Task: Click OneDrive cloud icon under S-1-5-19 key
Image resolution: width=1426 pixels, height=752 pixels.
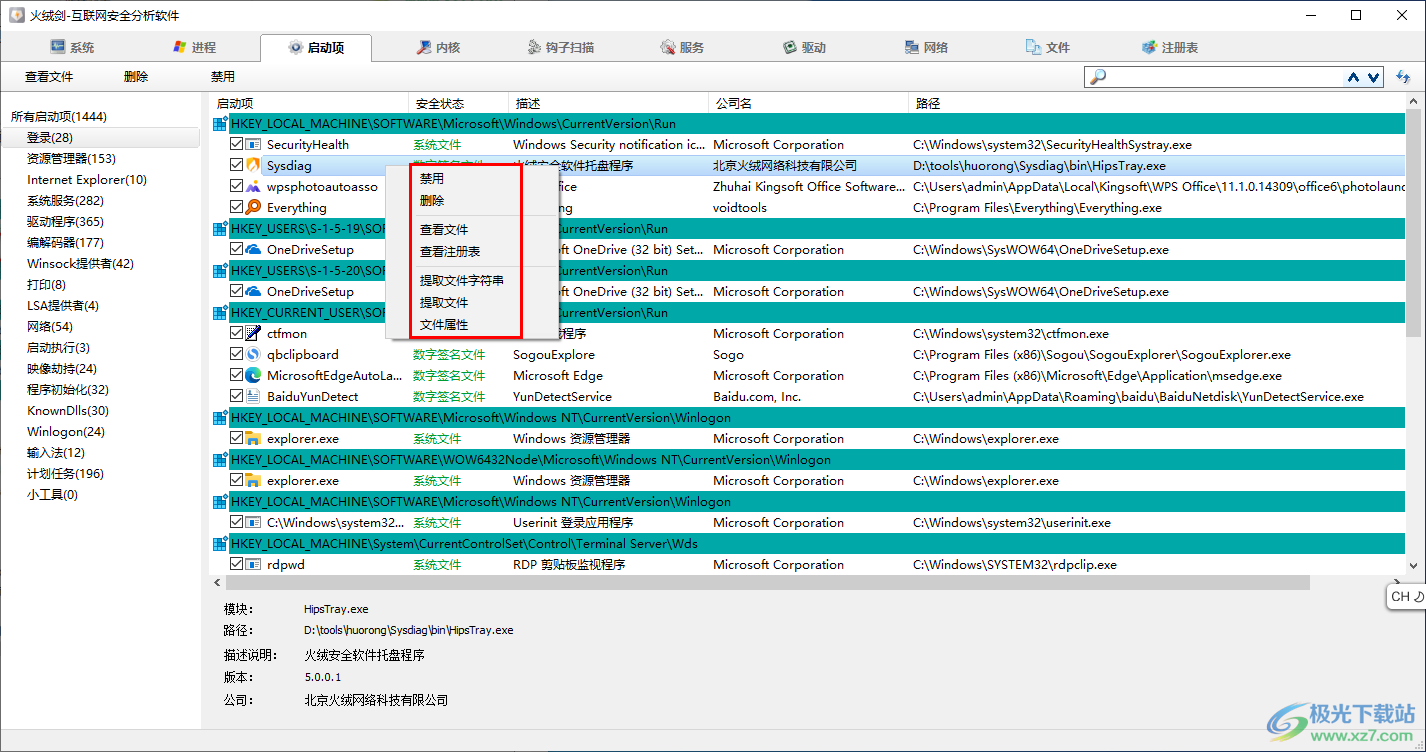Action: pos(253,249)
